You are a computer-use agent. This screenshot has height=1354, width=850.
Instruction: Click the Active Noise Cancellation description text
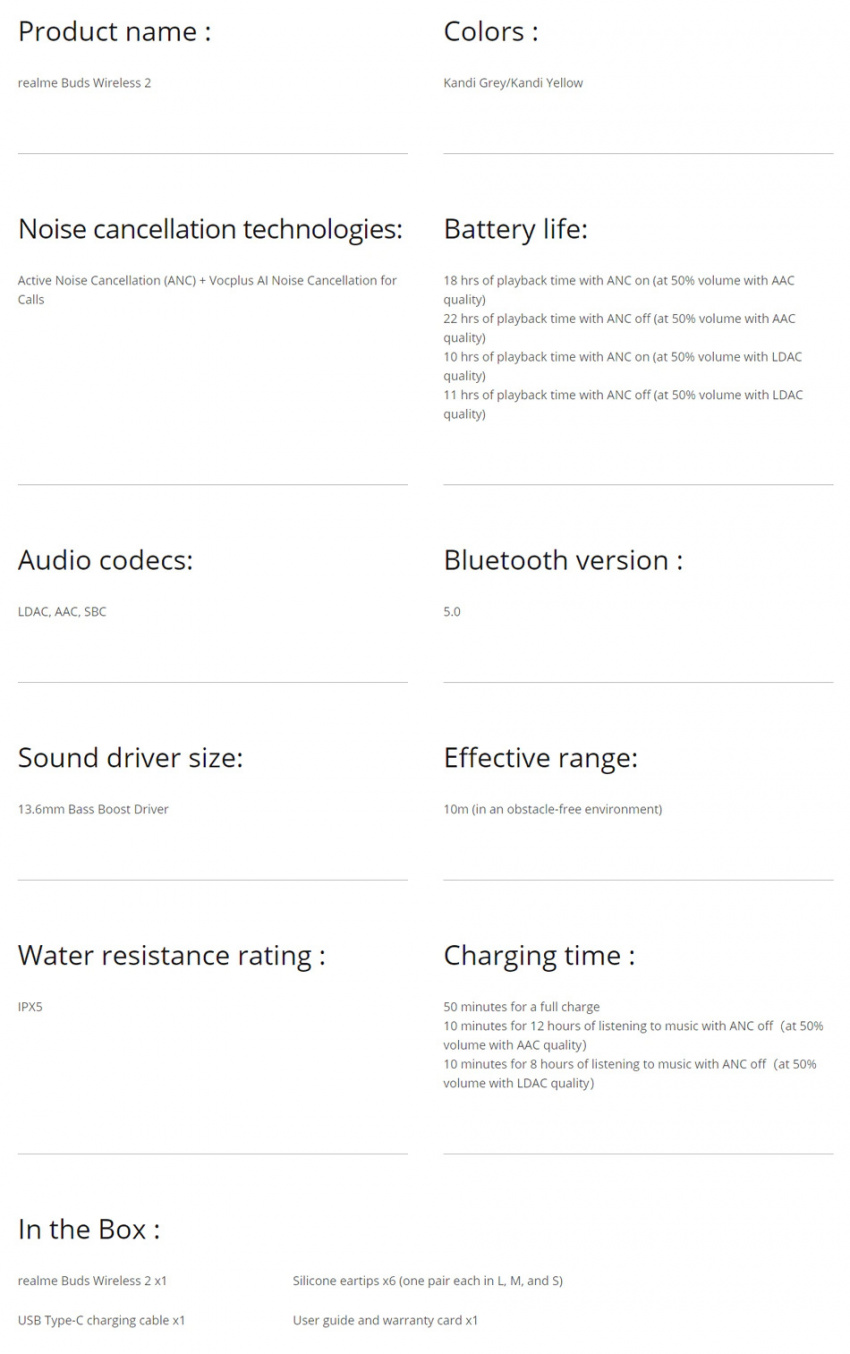[207, 290]
